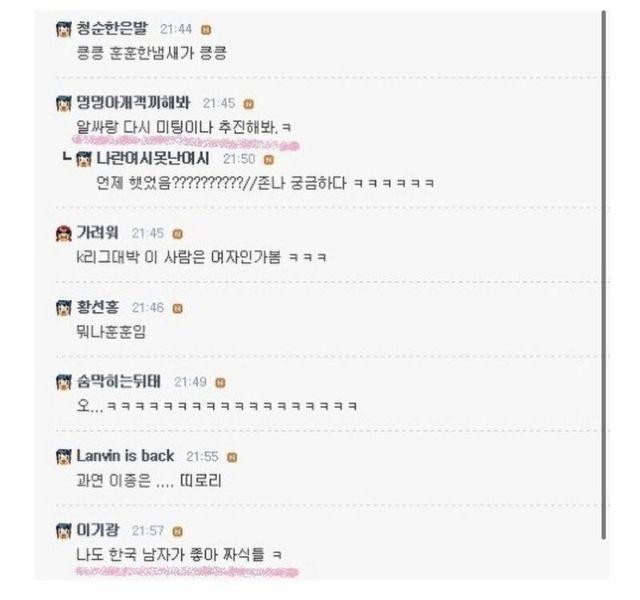Open profile of username 나란여시못난여시

click(153, 158)
